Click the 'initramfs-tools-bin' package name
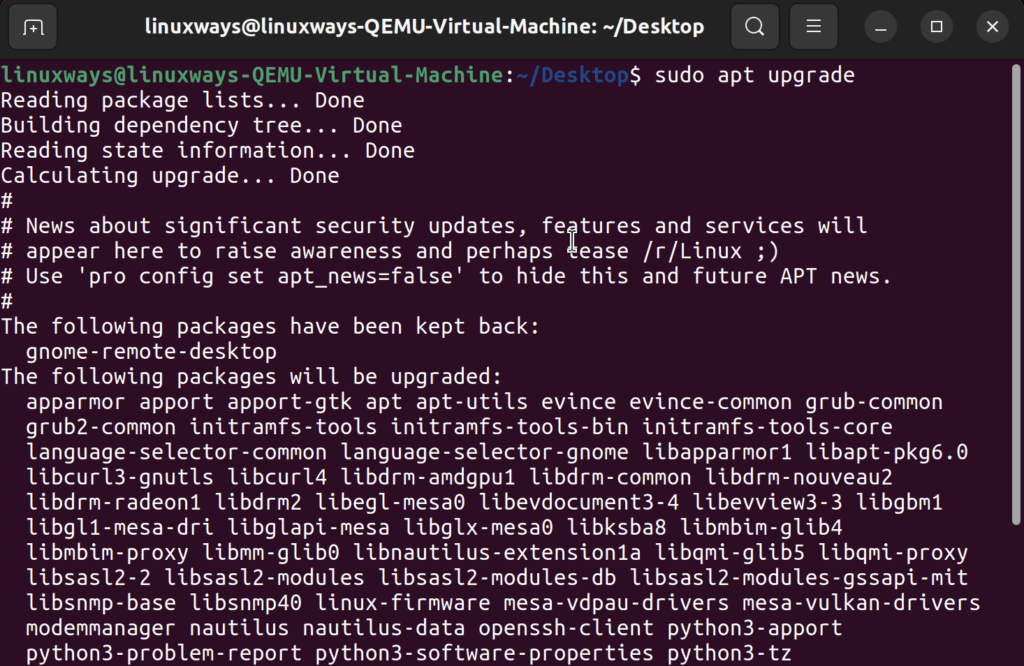The image size is (1024, 666). pos(509,427)
